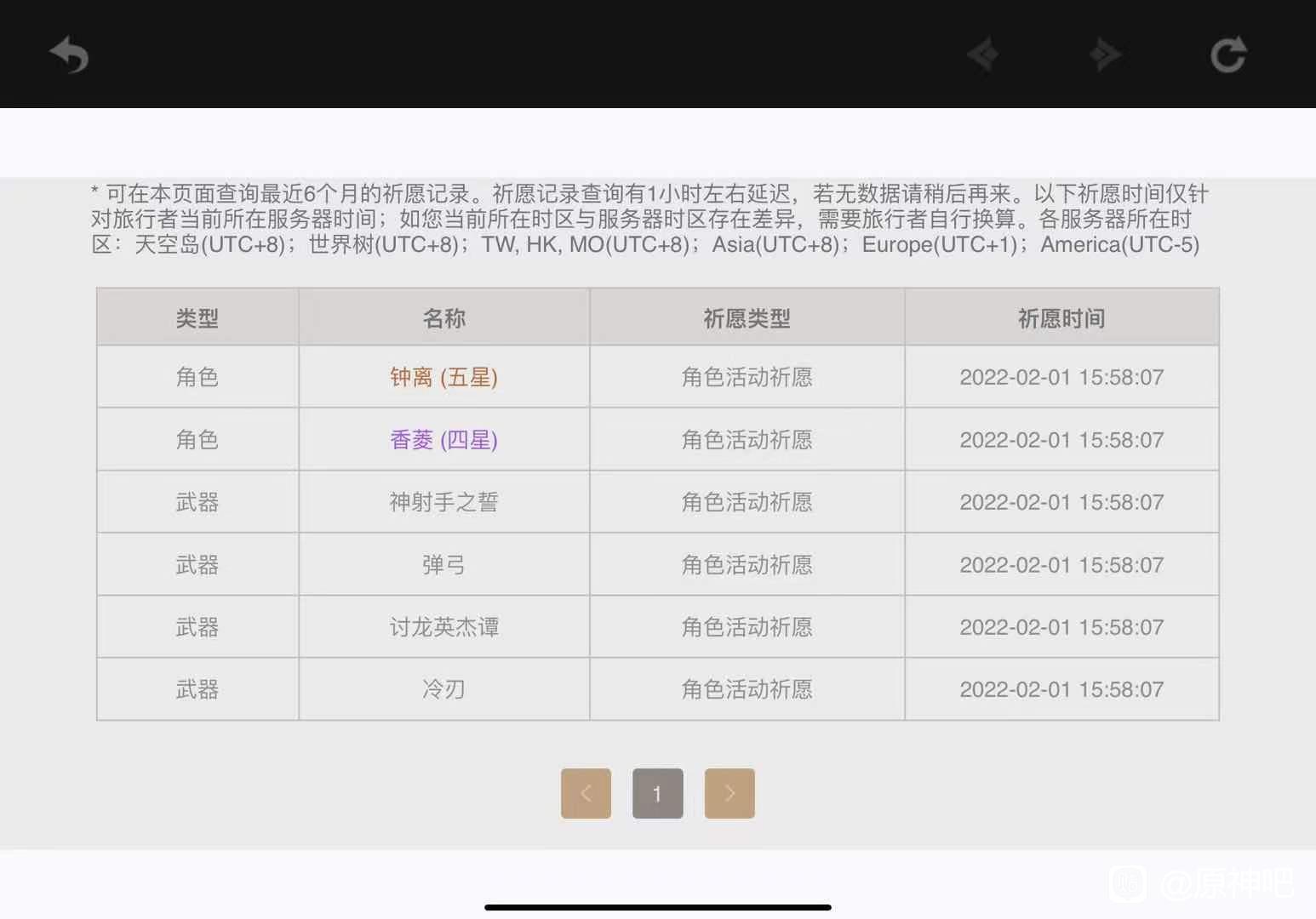The image size is (1316, 919).
Task: Tap the refresh icon
Action: pos(1227,55)
